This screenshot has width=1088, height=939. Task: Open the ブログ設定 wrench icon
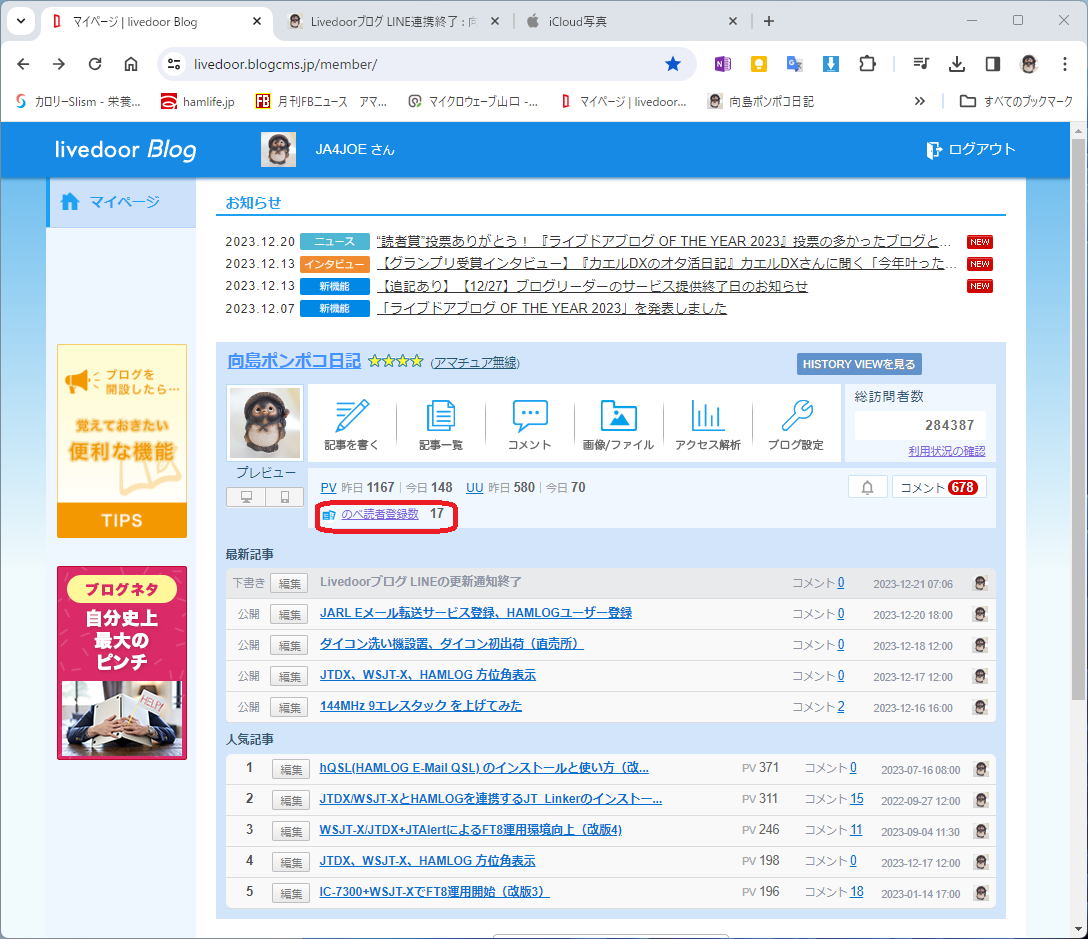(797, 416)
